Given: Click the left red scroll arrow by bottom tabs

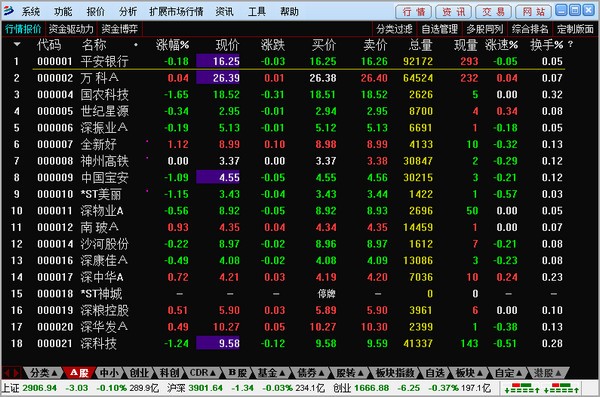Looking at the screenshot, I should coord(7,372).
